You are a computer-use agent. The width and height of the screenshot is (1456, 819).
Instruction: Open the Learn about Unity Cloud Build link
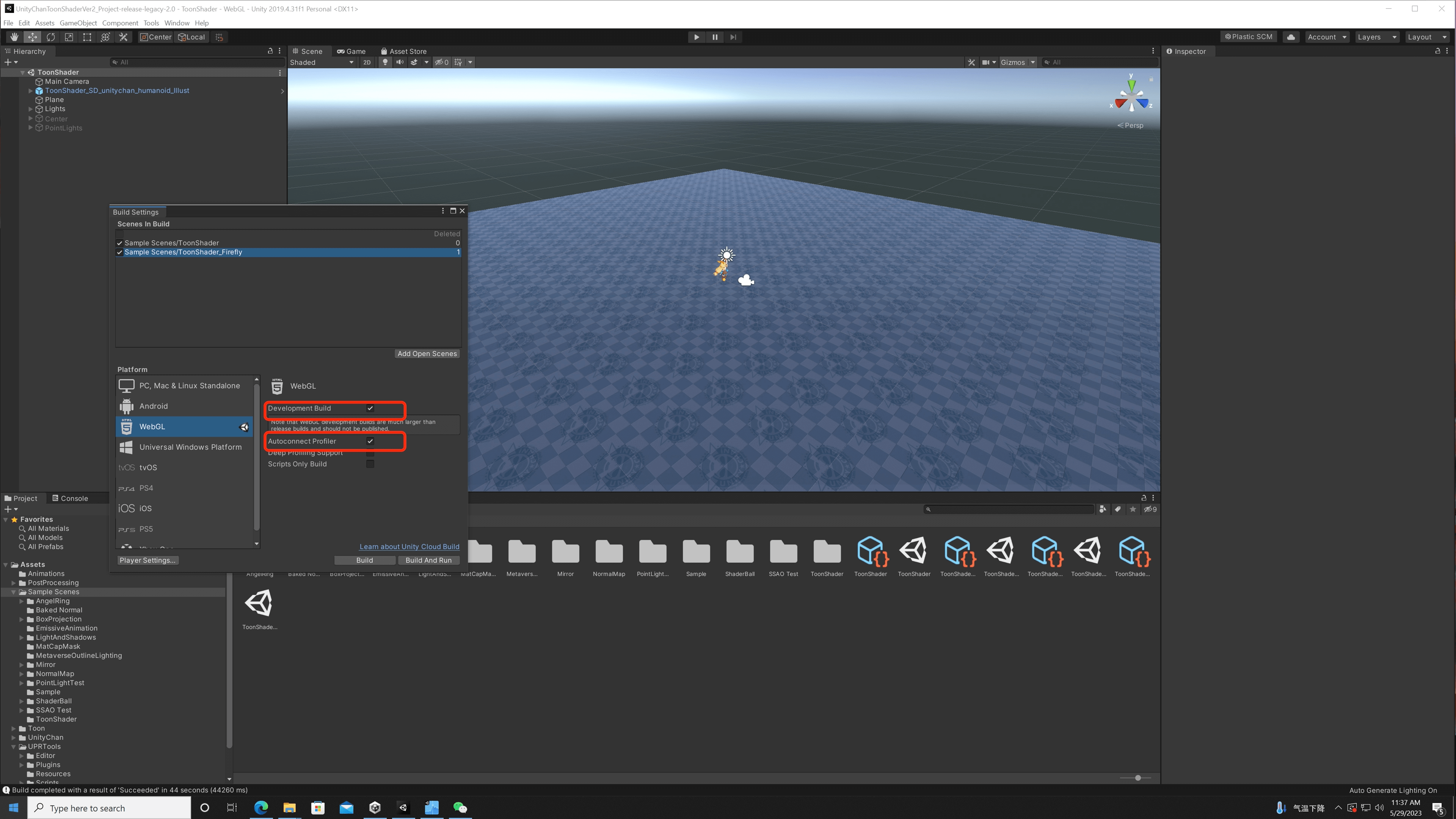[x=409, y=546]
